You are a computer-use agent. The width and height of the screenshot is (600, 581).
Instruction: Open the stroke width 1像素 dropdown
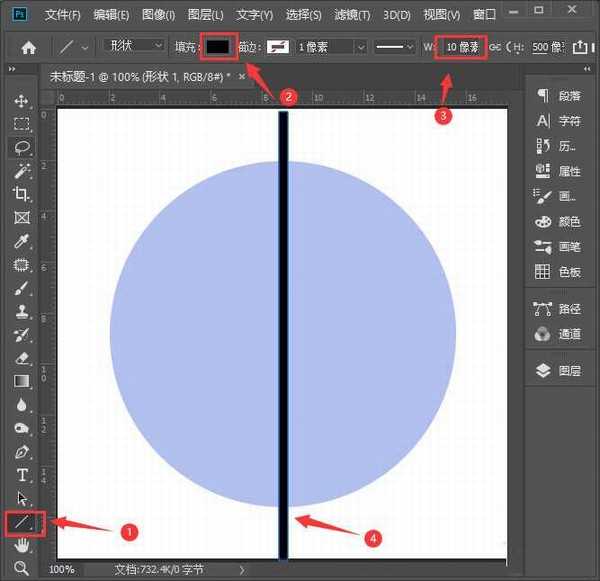(x=331, y=47)
